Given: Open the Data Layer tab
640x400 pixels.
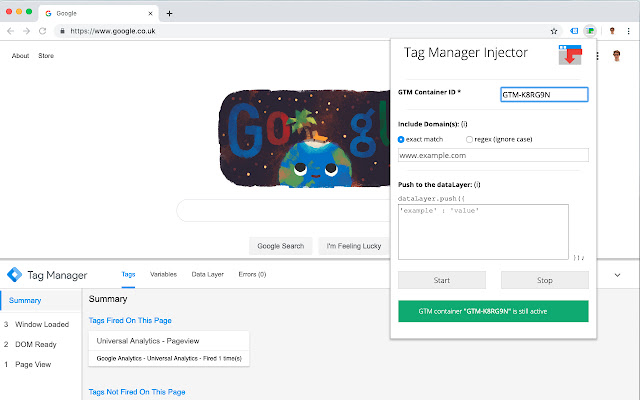Looking at the screenshot, I should click(207, 274).
